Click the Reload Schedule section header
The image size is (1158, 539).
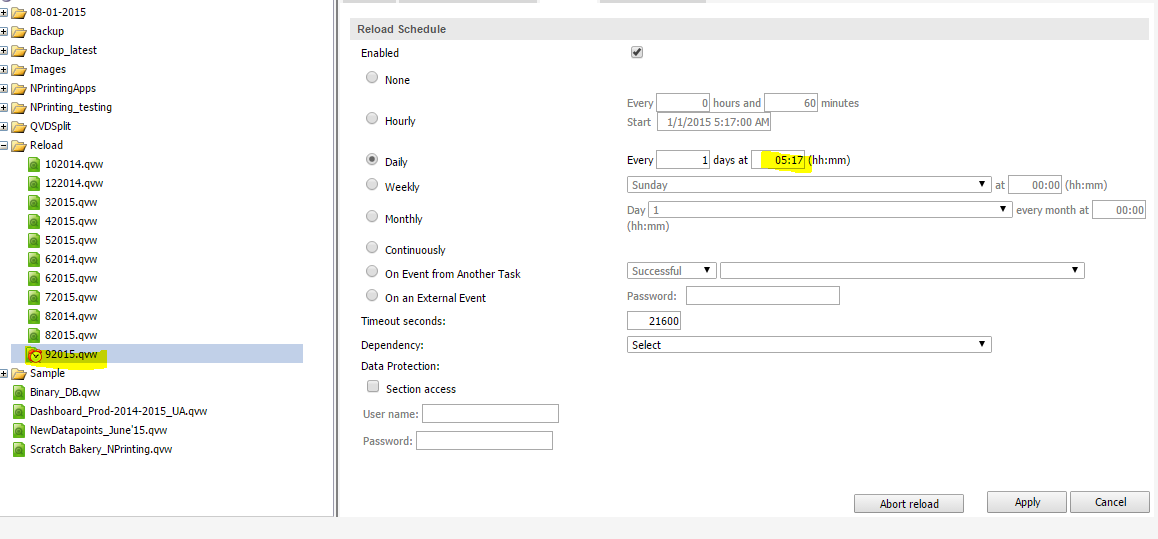pyautogui.click(x=749, y=30)
